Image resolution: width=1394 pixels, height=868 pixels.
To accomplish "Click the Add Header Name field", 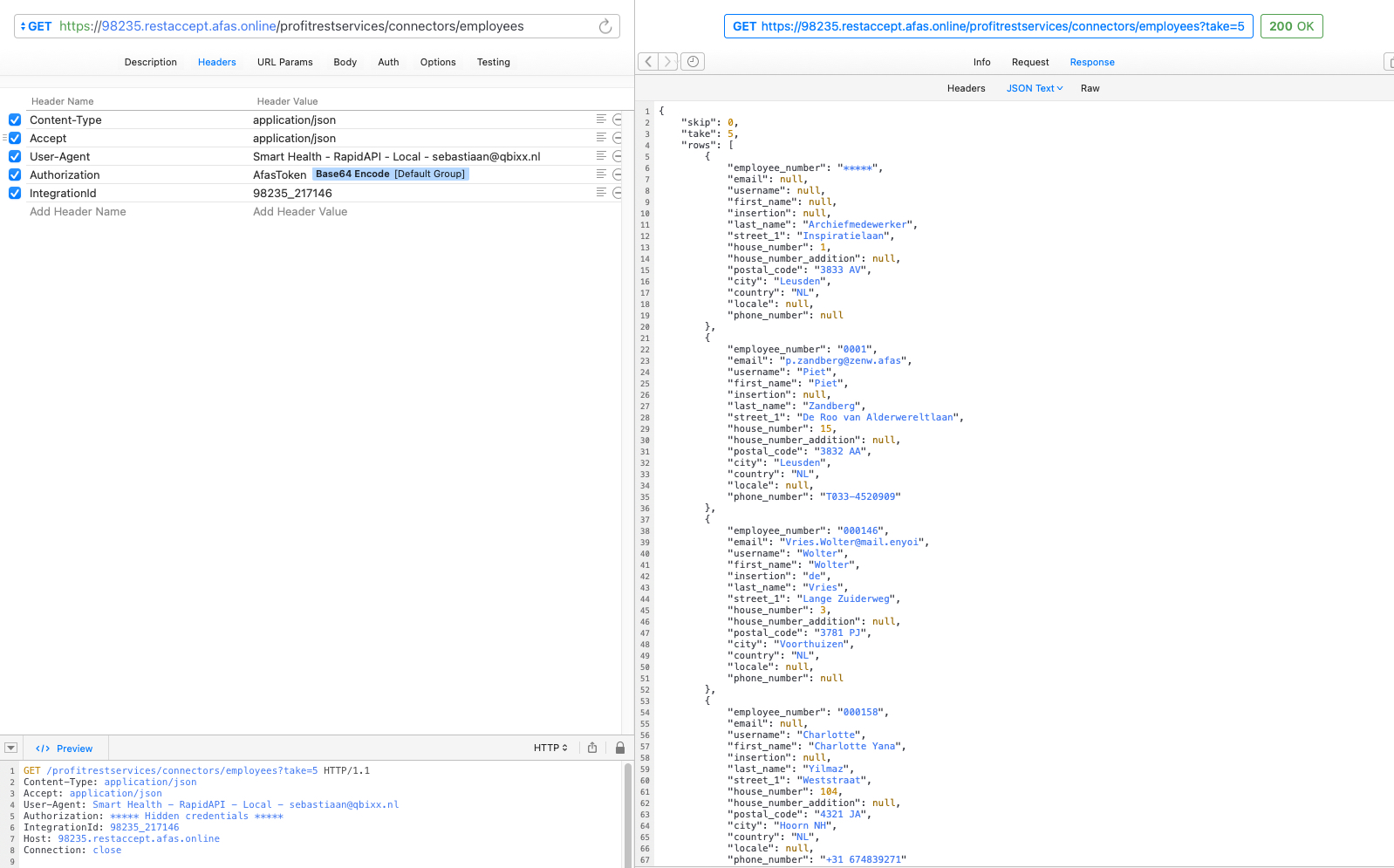I will click(x=78, y=211).
